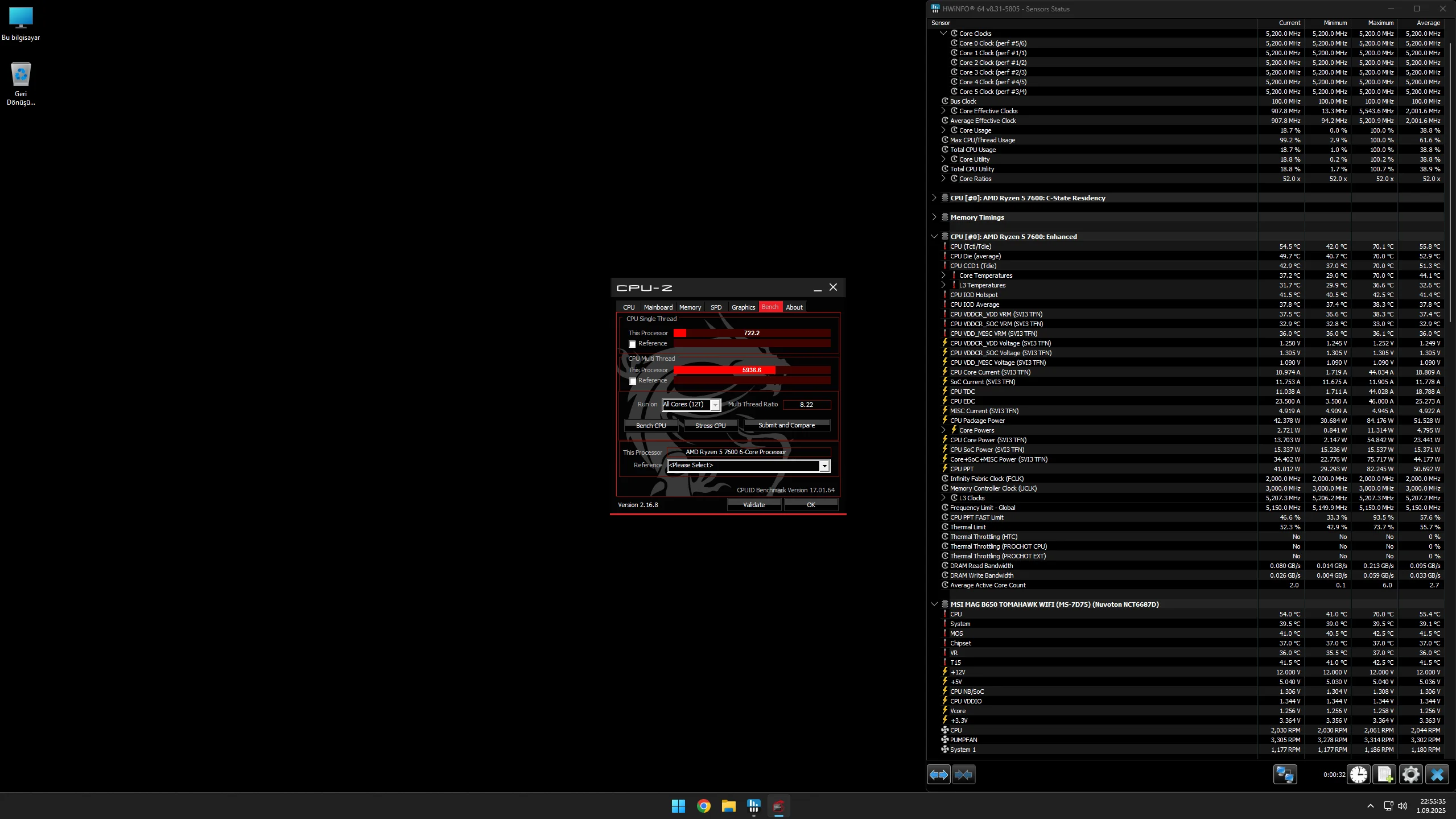The height and width of the screenshot is (819, 1456).
Task: Close sensors with the blue X icon
Action: [1437, 775]
